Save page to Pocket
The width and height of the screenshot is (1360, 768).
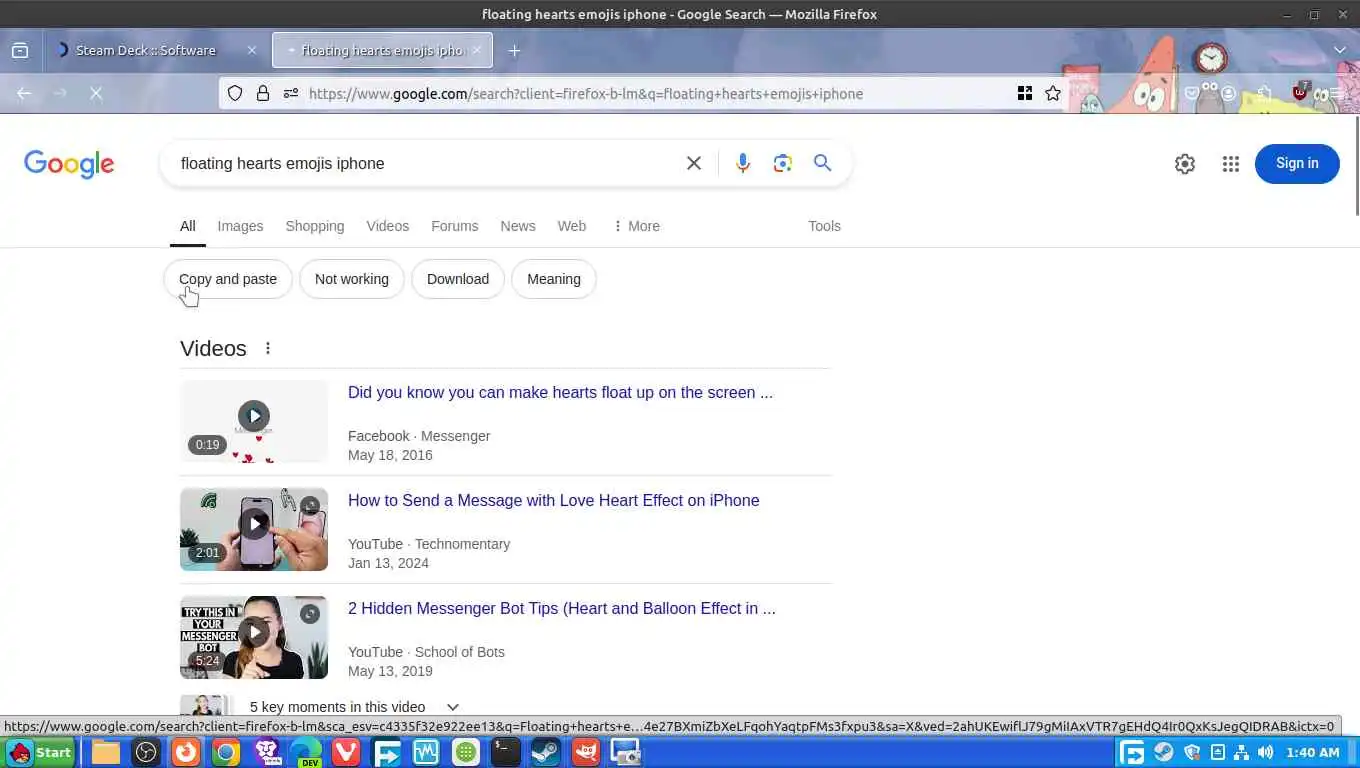(x=1192, y=93)
